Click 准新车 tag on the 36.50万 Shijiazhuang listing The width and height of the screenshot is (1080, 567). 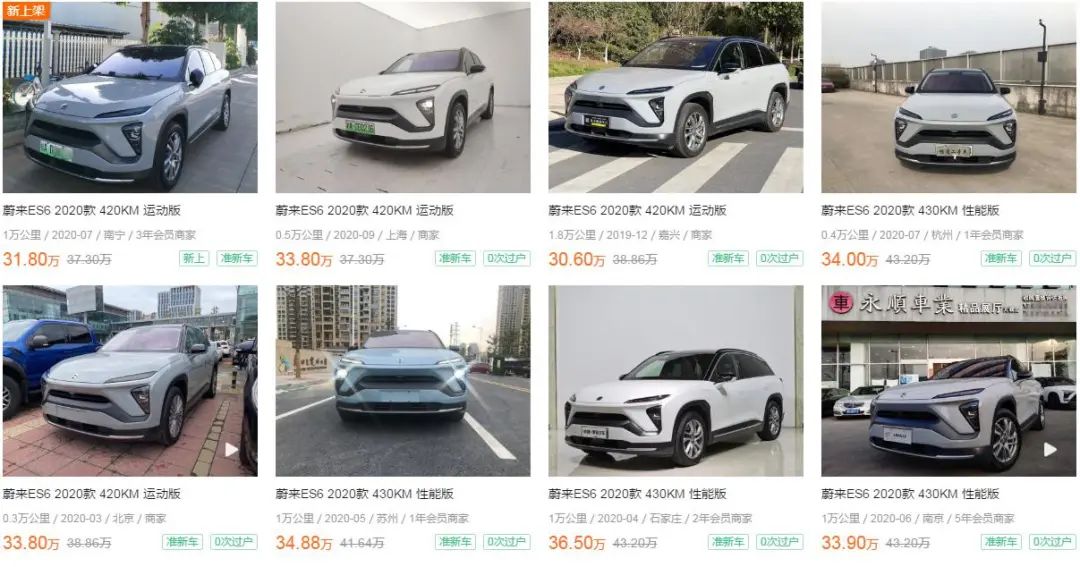(x=728, y=542)
